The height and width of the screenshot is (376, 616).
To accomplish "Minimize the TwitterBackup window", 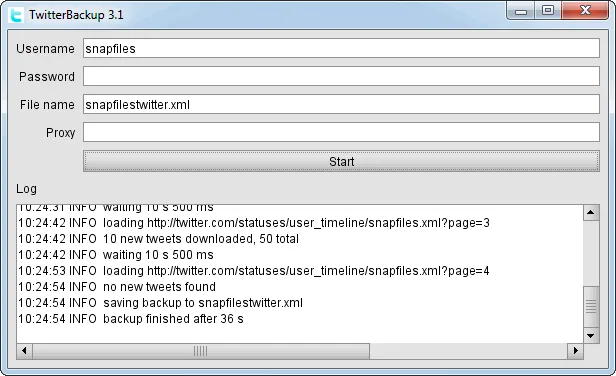I will 521,11.
